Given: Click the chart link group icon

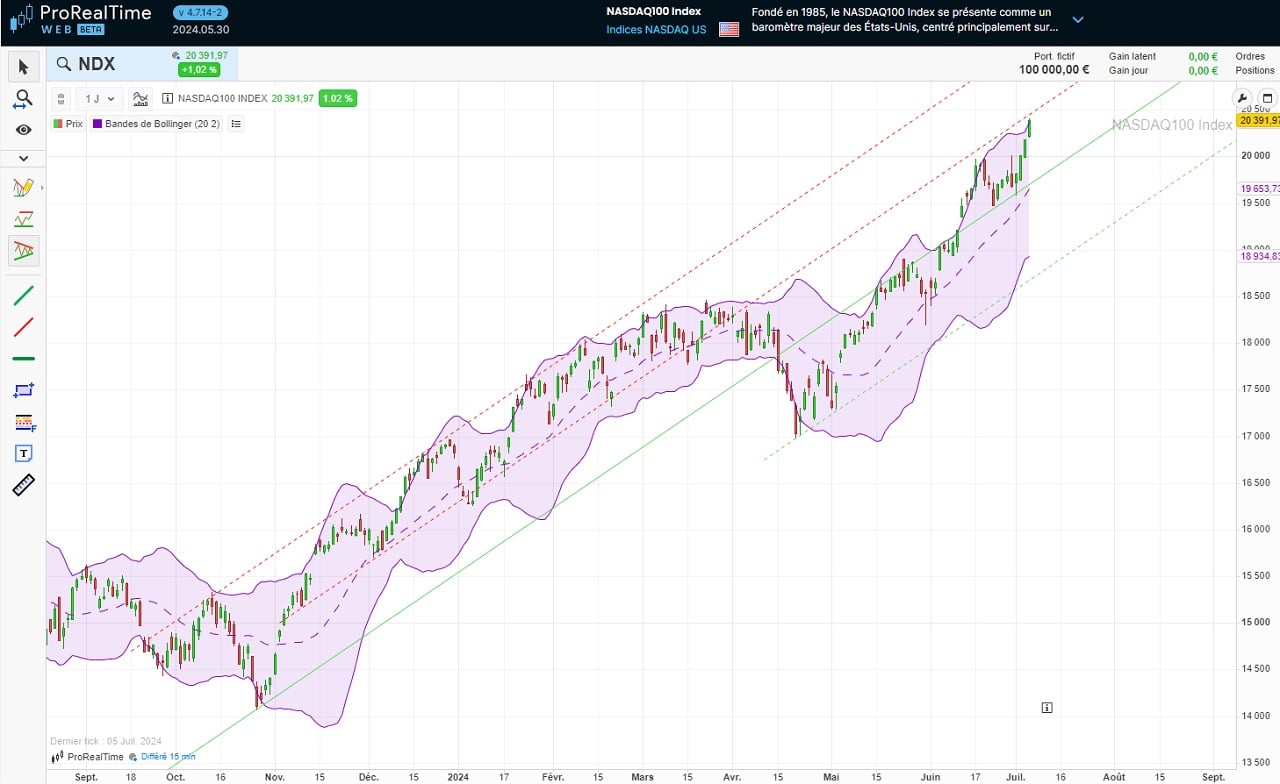Looking at the screenshot, I should [x=61, y=98].
